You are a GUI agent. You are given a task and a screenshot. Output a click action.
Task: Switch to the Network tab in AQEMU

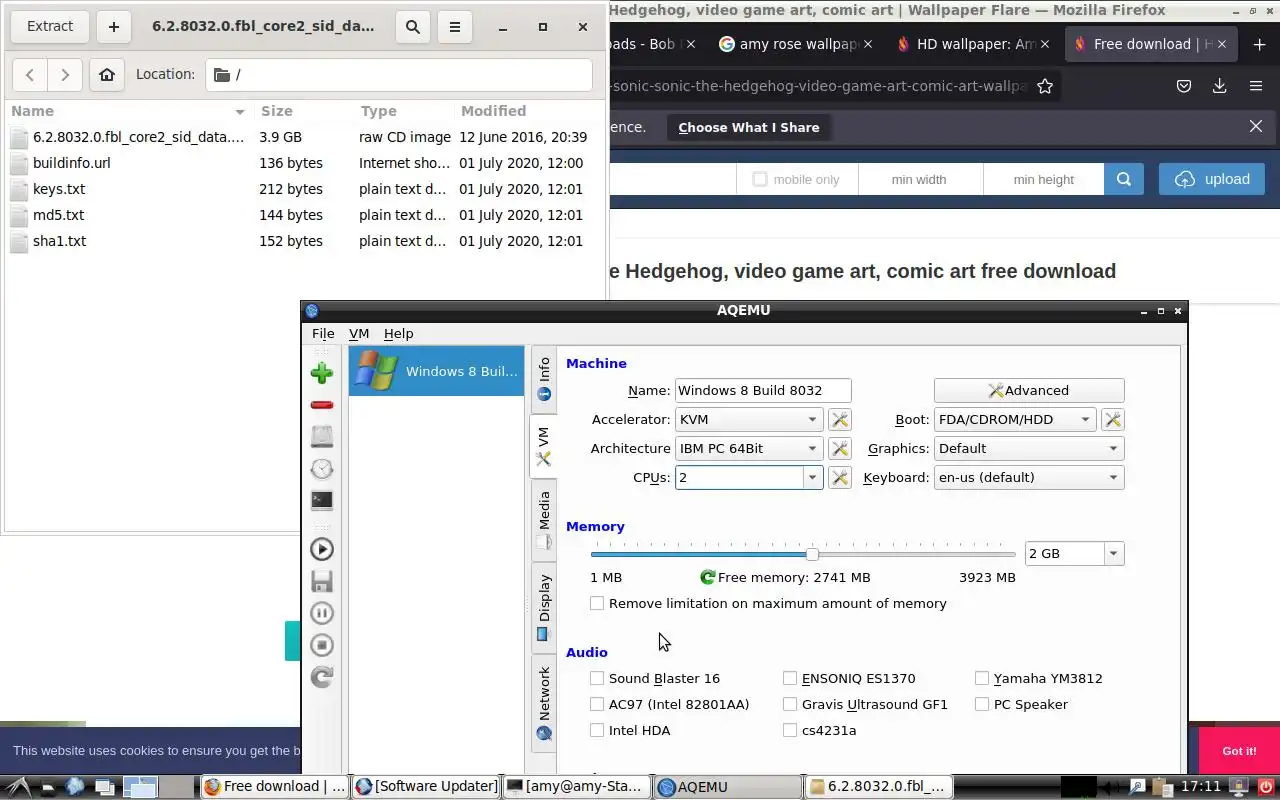[x=544, y=702]
